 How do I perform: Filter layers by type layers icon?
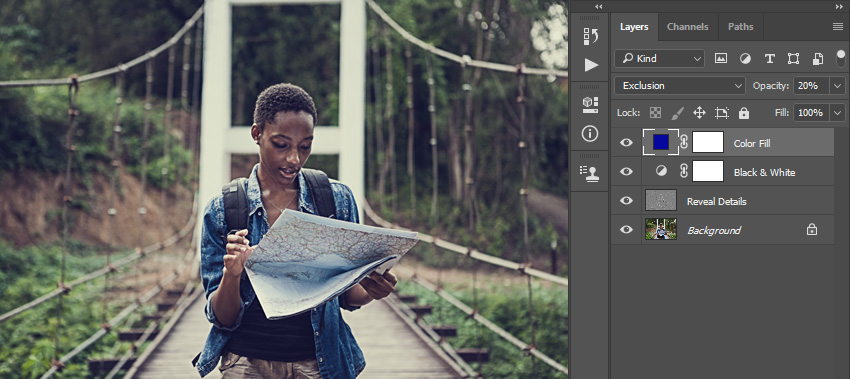point(769,59)
